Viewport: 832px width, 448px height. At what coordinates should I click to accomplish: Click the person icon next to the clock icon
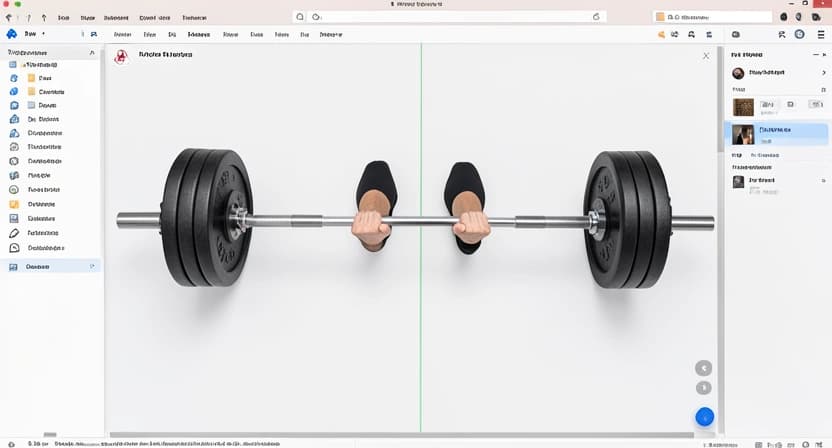coord(782,35)
